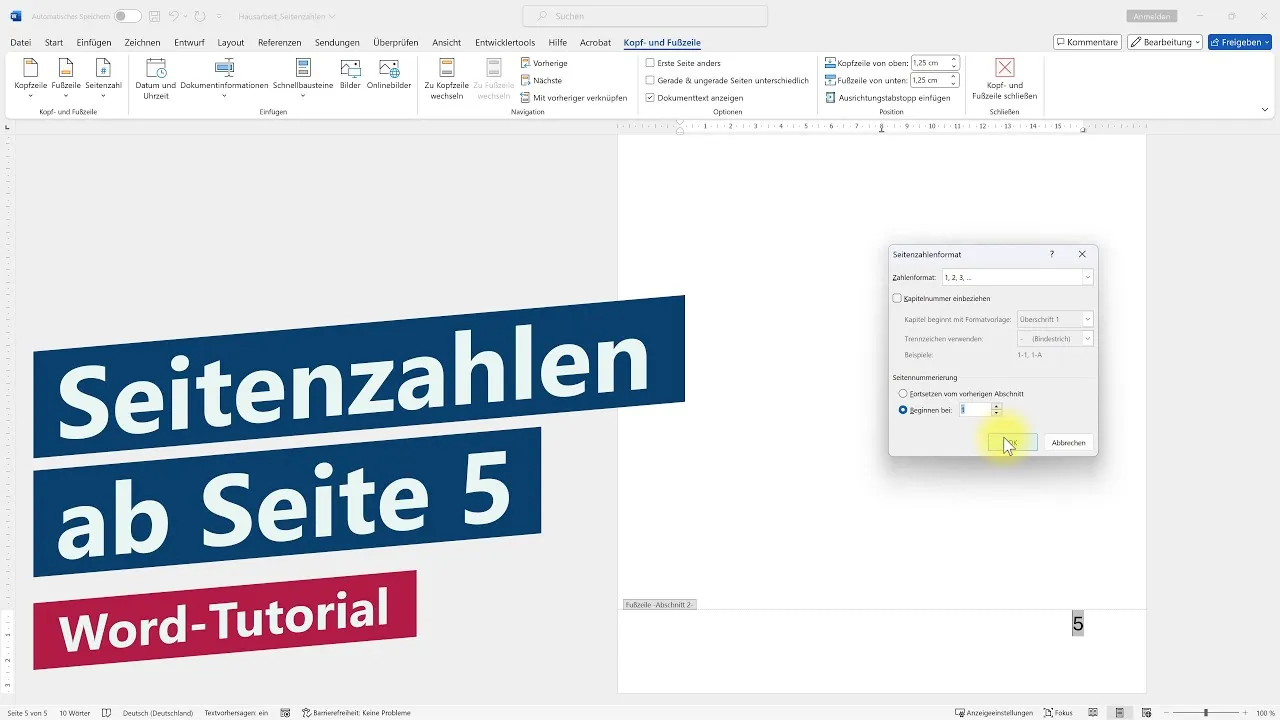Click the Beginnen bei number field
This screenshot has height=720, width=1280.
click(974, 410)
